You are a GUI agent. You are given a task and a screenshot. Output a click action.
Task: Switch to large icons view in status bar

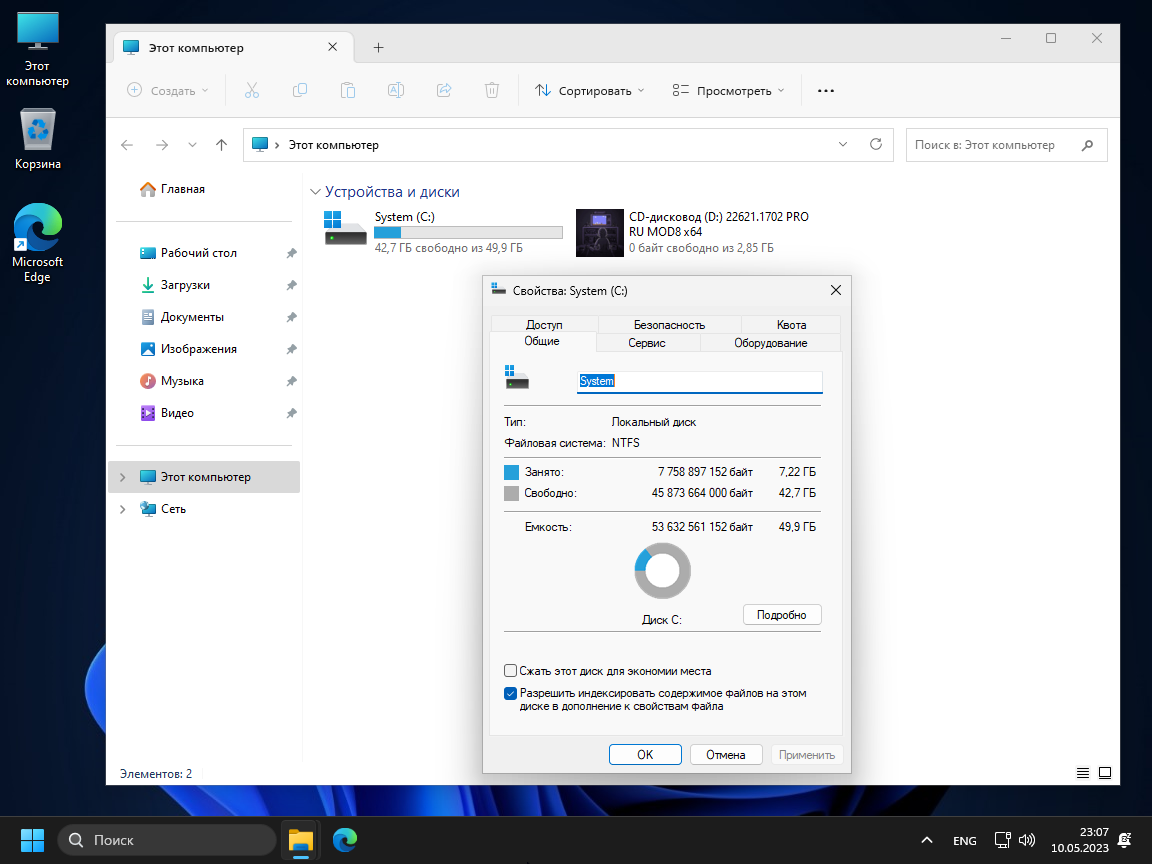(1105, 773)
